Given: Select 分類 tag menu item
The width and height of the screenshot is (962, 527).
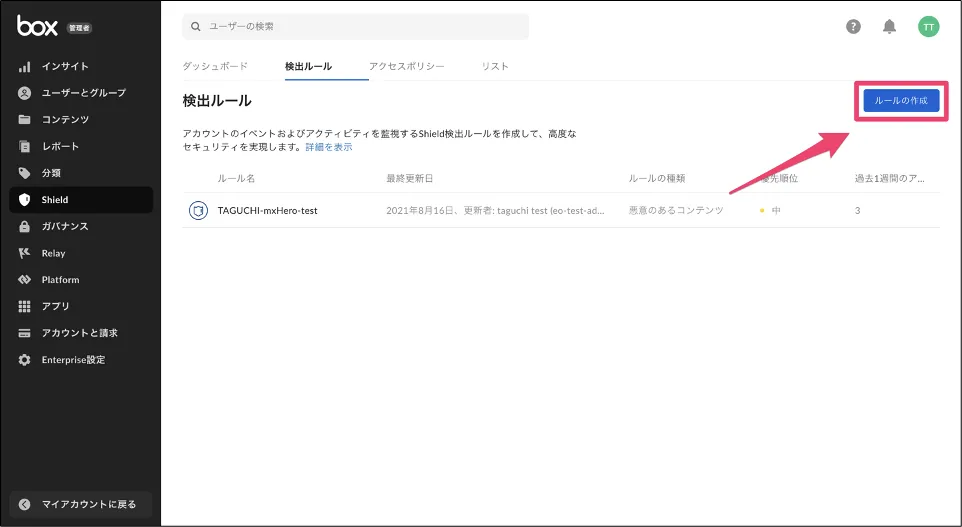Looking at the screenshot, I should [x=50, y=173].
